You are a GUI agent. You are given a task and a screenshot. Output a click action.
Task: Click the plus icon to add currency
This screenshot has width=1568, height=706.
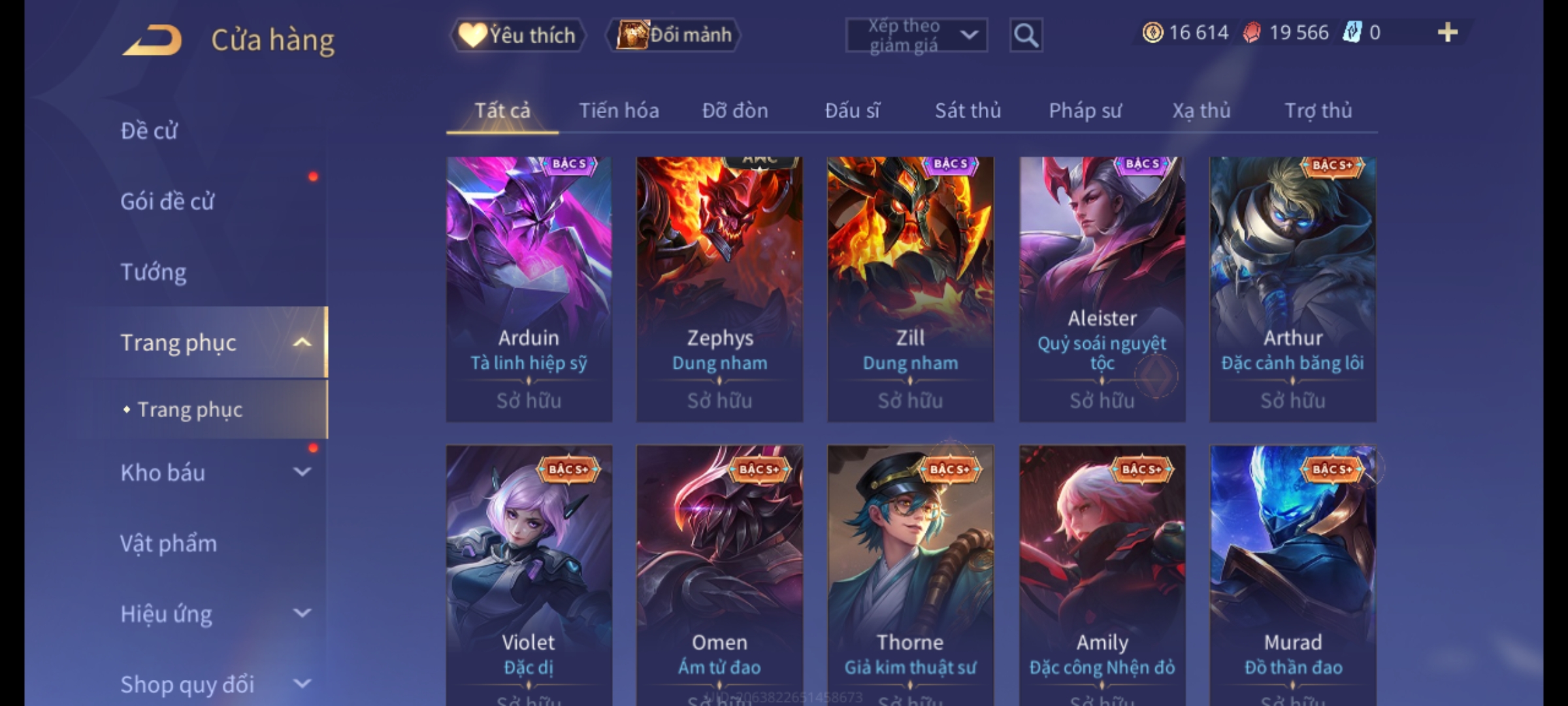point(1448,33)
